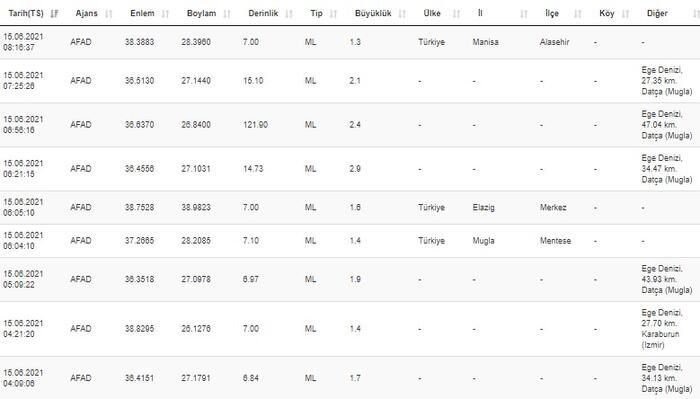Viewport: 700px width, 399px height.
Task: Toggle the İlçe column sort icon
Action: point(578,14)
